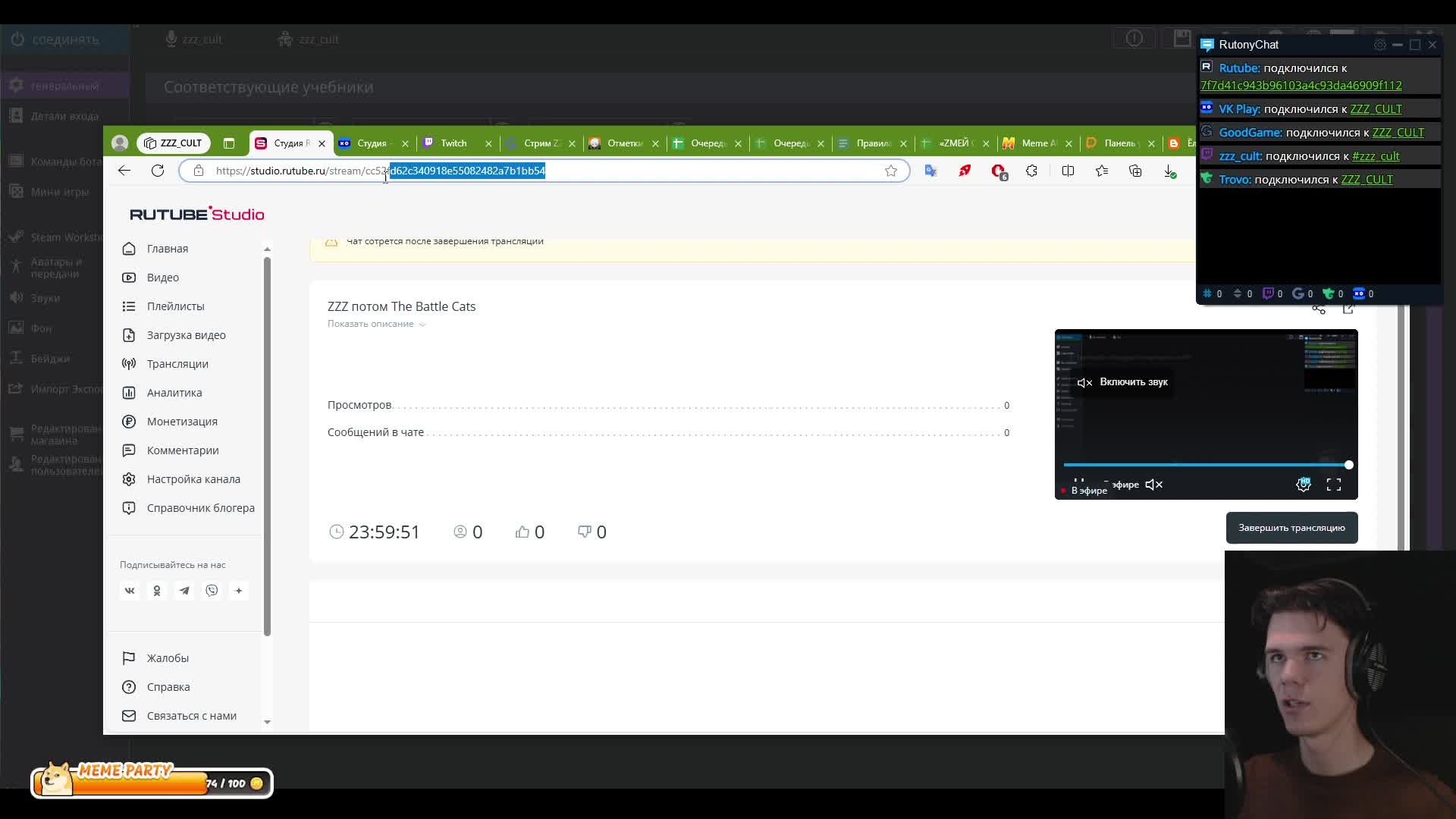Drag the stream progress slider
This screenshot has height=819, width=1456.
[x=1349, y=465]
